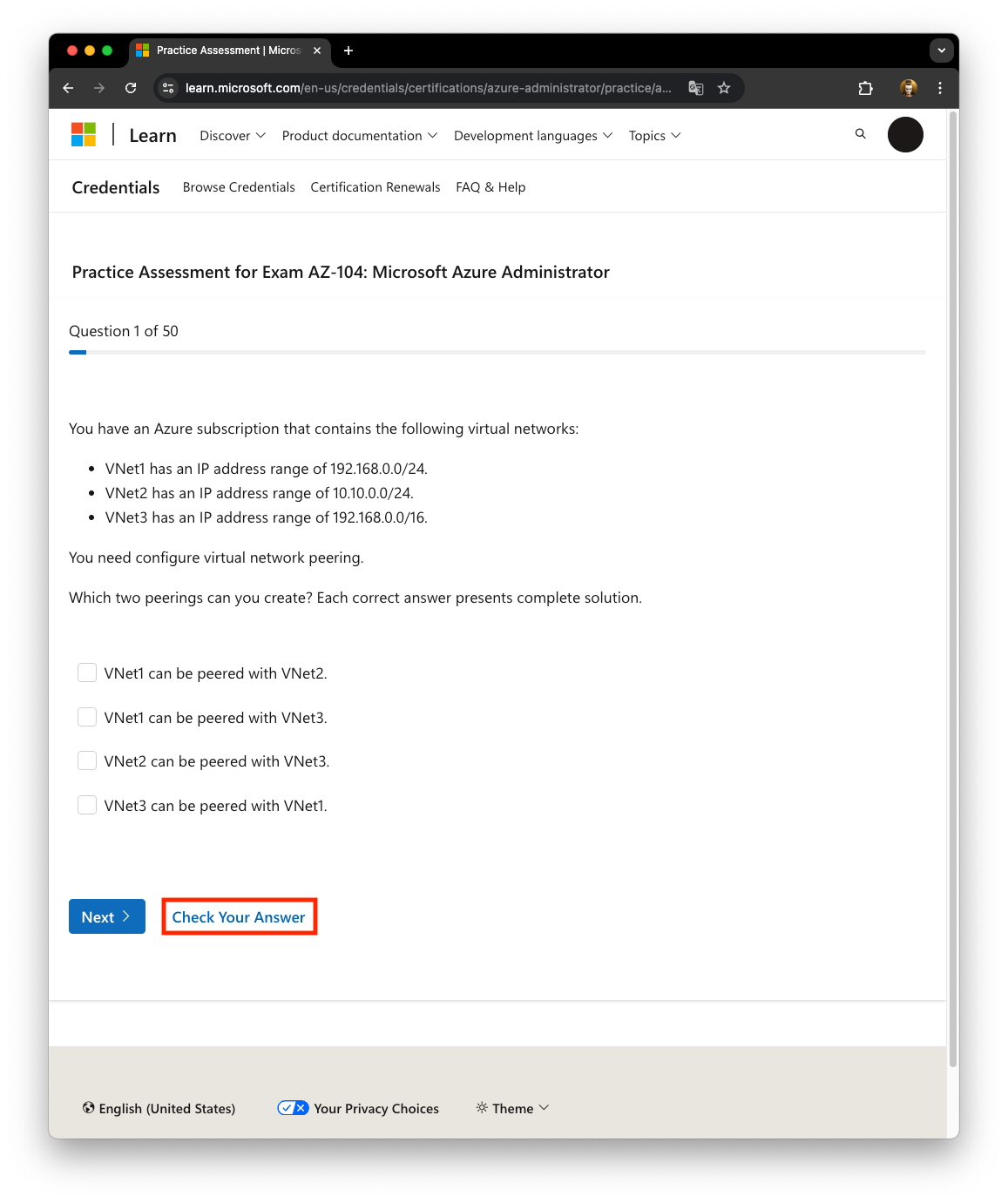
Task: Check 'VNet1 can be peered with VNet2'
Action: pos(87,672)
